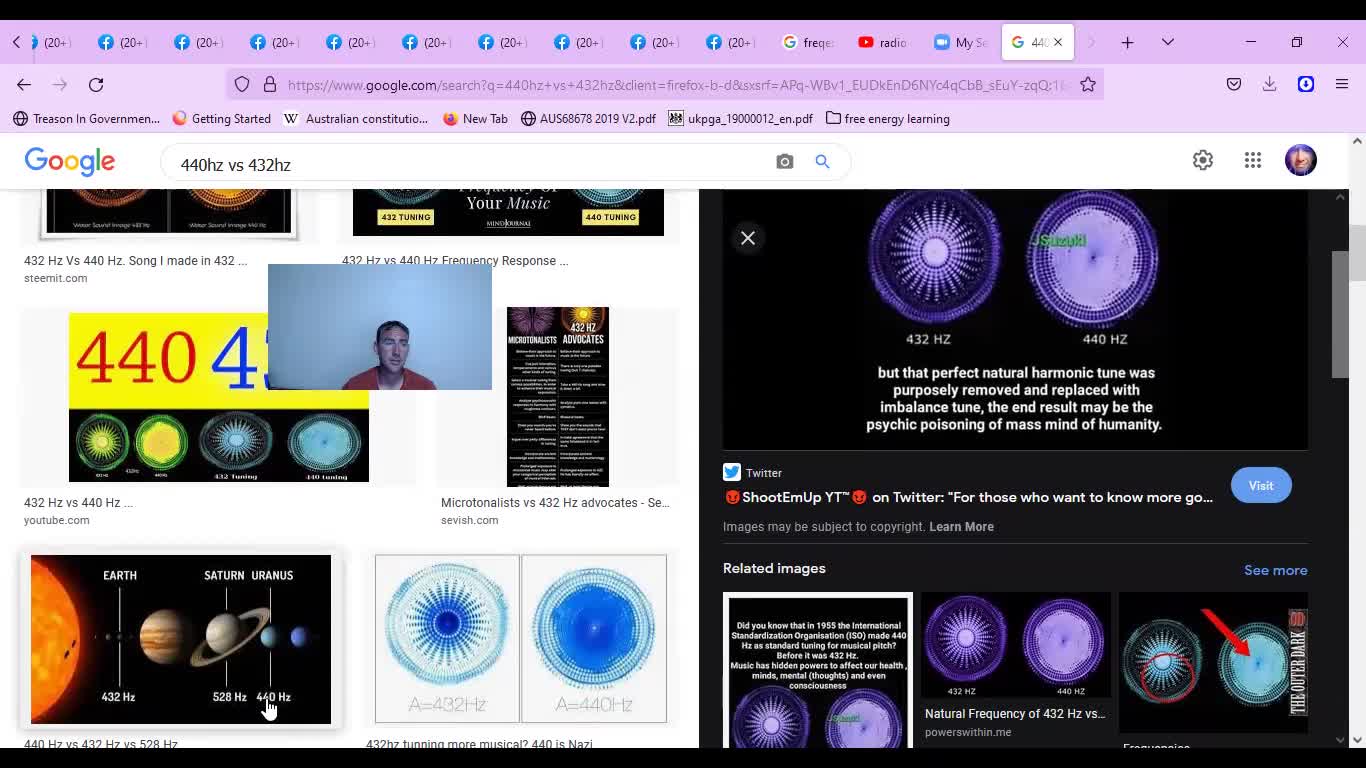Open AUS68678 2019 V2.pdf bookmark
The height and width of the screenshot is (768, 1366).
tap(588, 118)
